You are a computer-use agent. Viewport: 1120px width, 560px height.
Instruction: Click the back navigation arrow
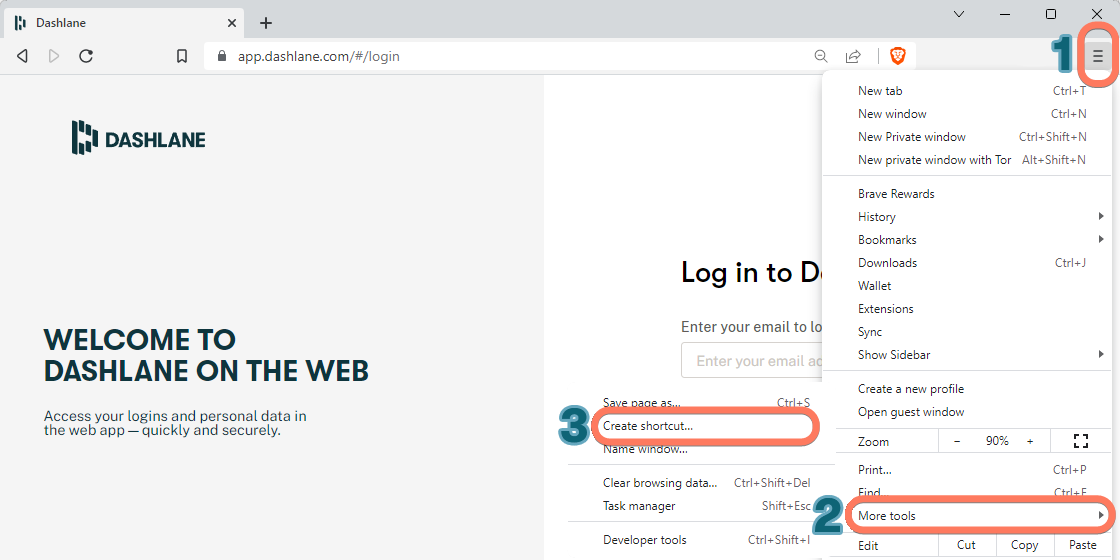[x=22, y=56]
